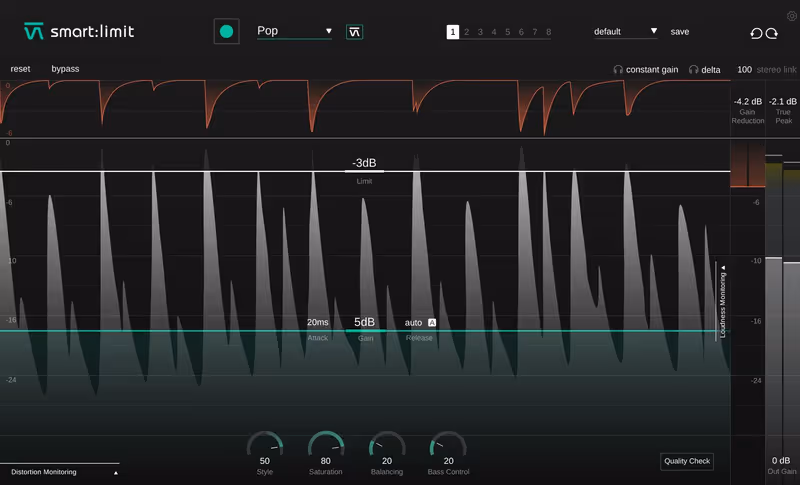
Task: Open the Pop profile dropdown
Action: tap(294, 31)
